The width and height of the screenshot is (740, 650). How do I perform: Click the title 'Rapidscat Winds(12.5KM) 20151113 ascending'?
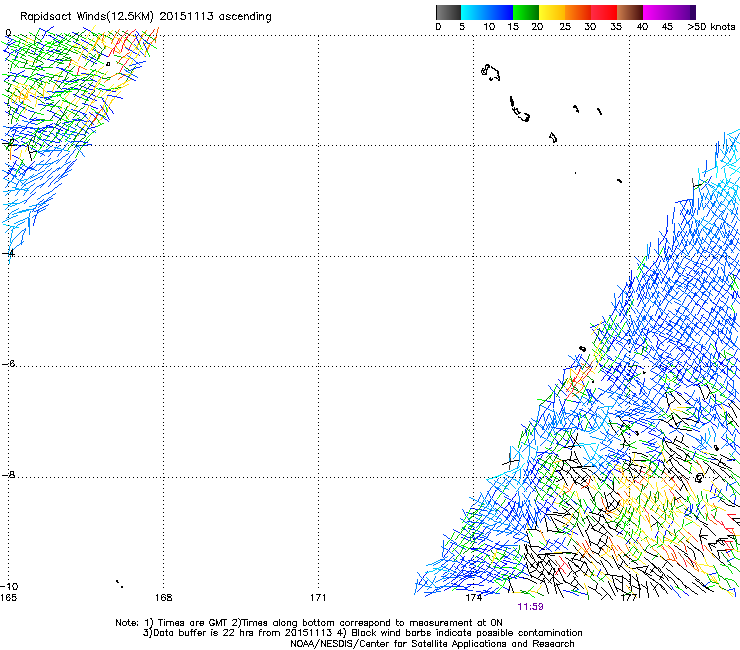(x=146, y=17)
